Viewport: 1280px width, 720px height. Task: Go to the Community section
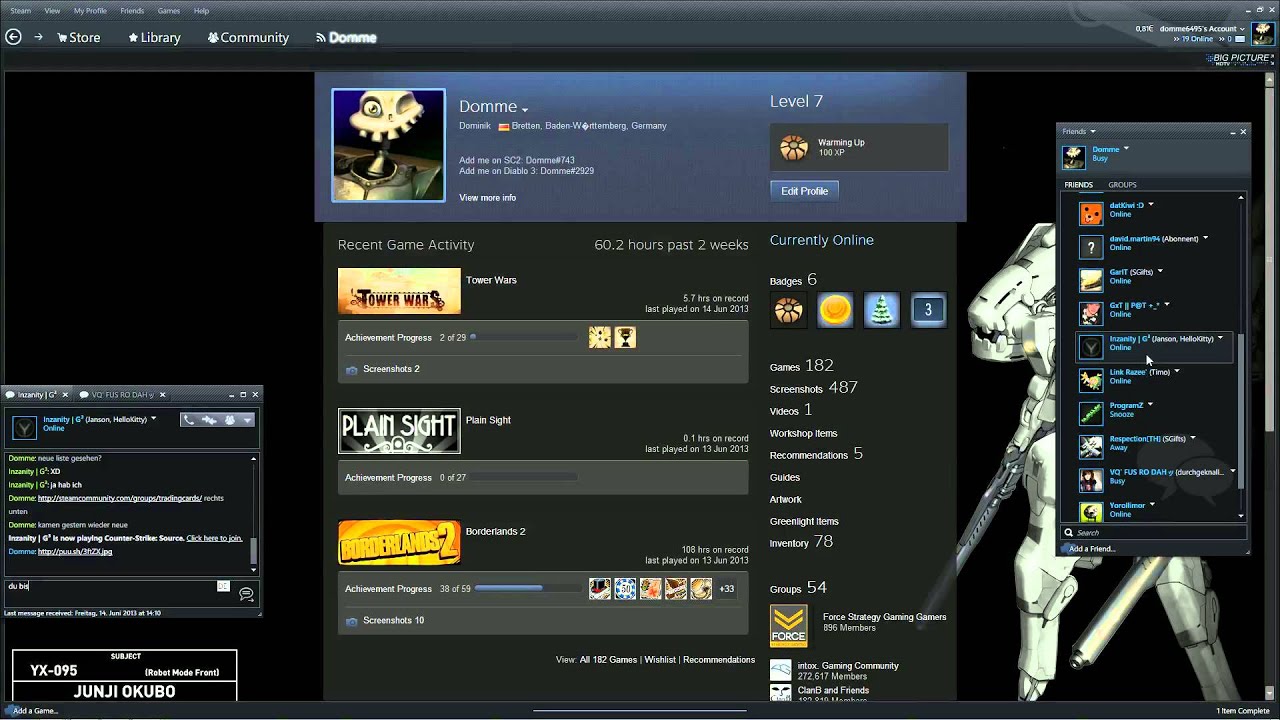pos(248,38)
